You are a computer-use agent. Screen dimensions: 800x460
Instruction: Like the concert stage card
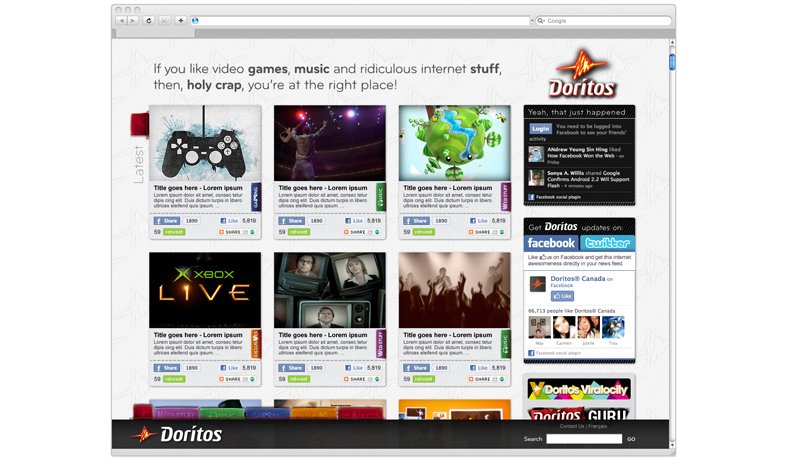tap(355, 221)
